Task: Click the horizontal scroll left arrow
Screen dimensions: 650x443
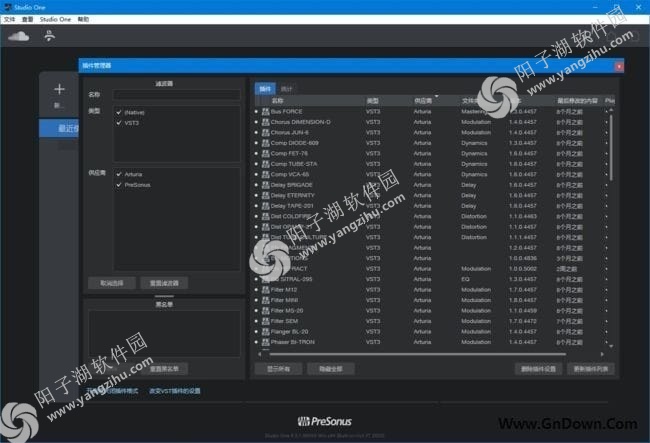Action: [x=260, y=354]
